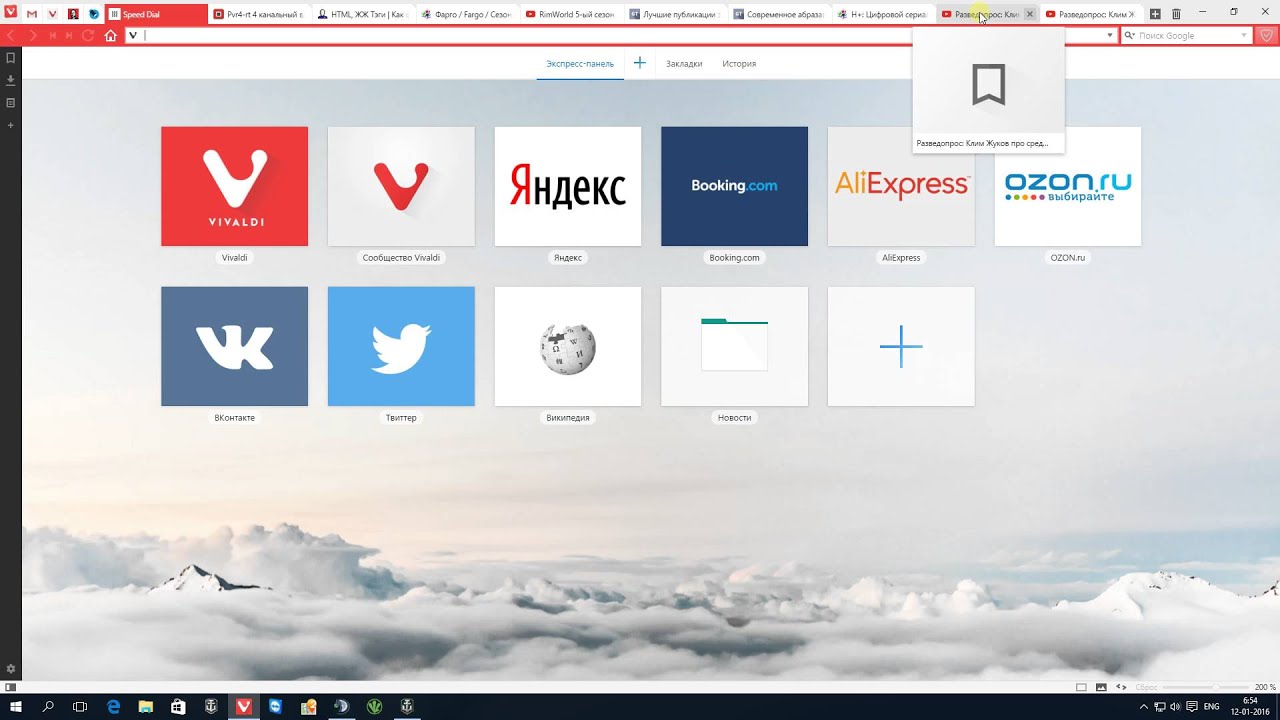This screenshot has width=1280, height=720.
Task: Switch to the RimWorld 5-ый сезон tab
Action: pyautogui.click(x=572, y=14)
